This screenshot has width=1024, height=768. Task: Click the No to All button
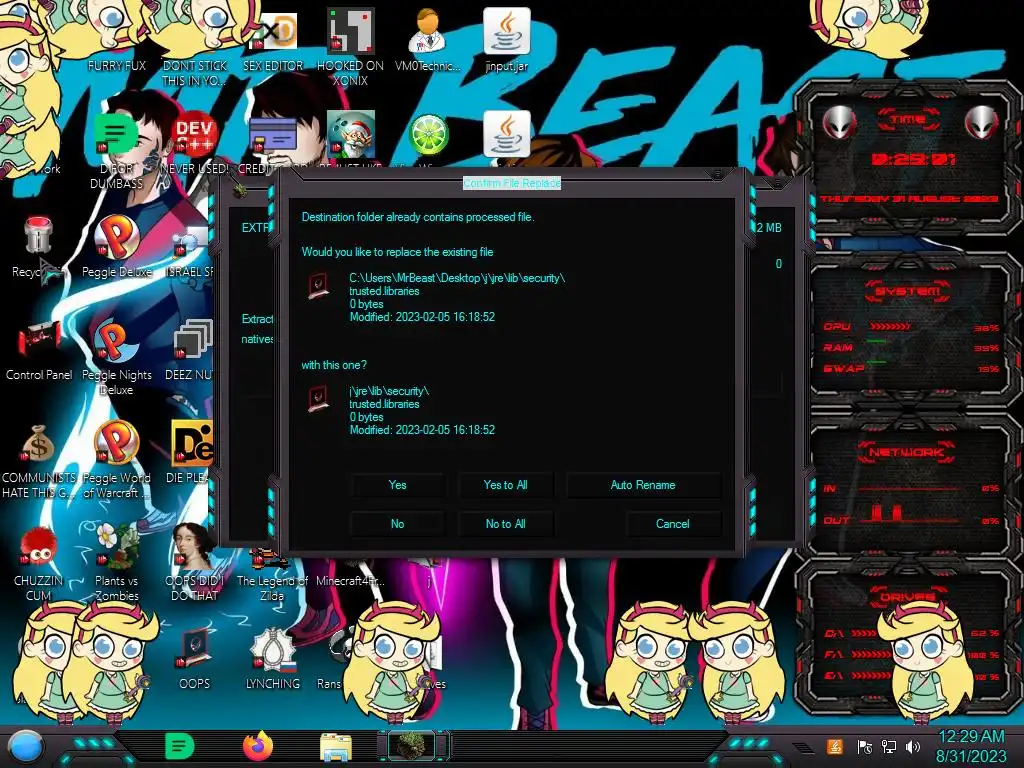tap(505, 524)
